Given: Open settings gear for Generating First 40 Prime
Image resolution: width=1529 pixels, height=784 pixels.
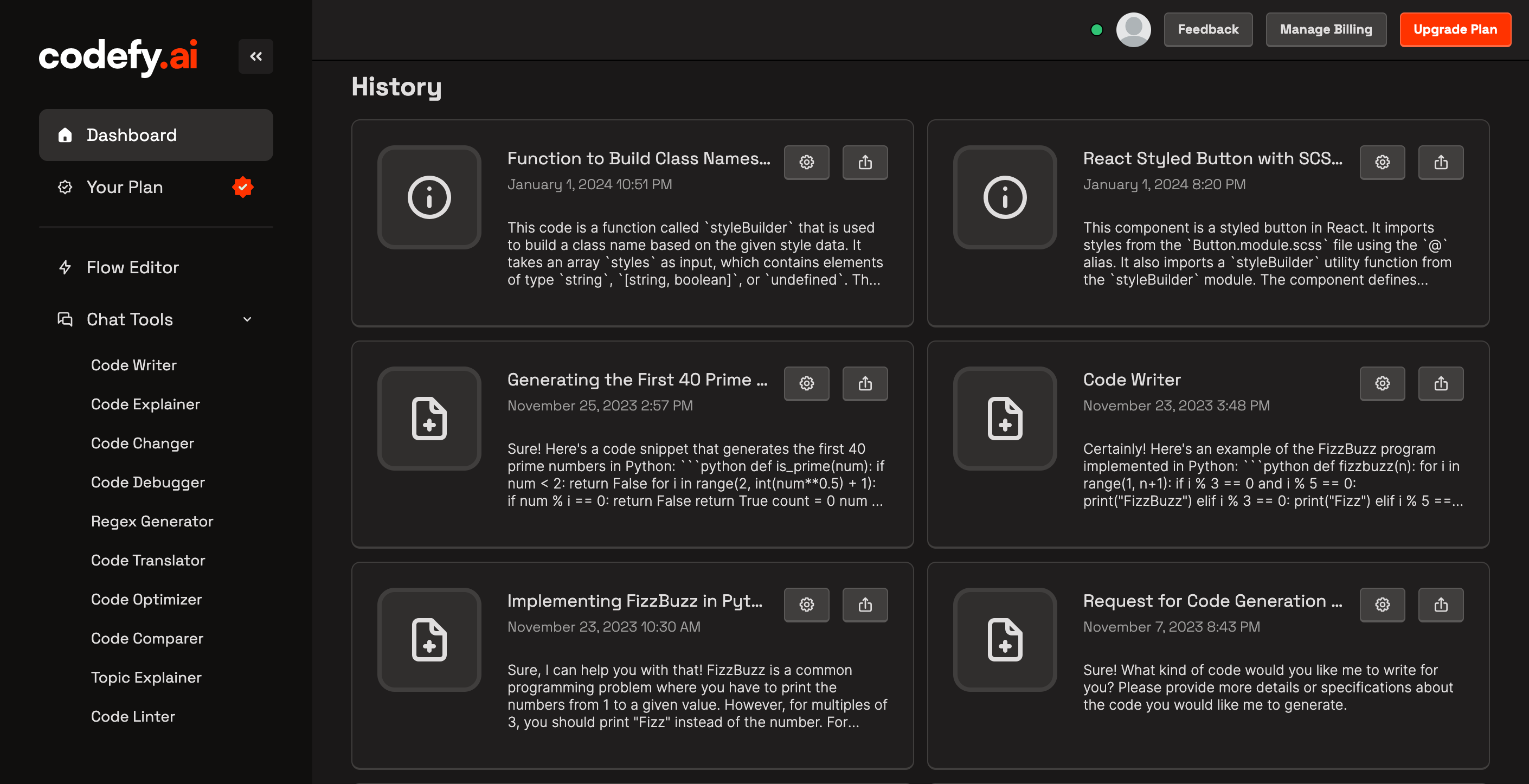Looking at the screenshot, I should pos(806,383).
